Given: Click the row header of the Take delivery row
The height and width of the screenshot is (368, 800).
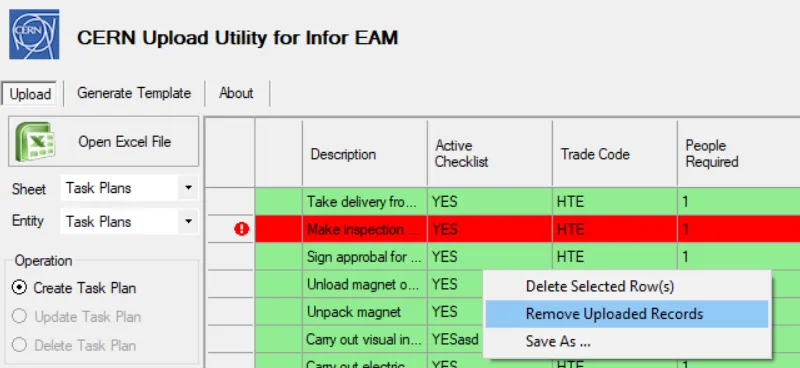Looking at the screenshot, I should (x=230, y=202).
